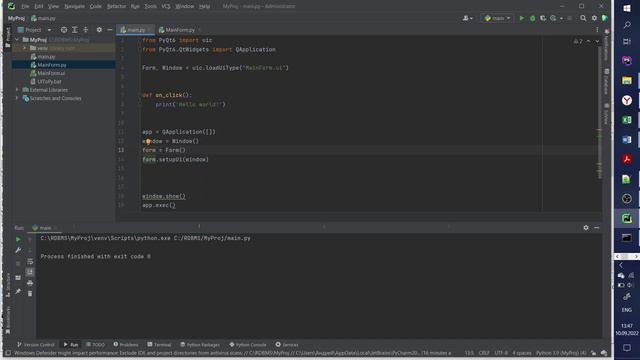Select the main.py editor tab

tap(135, 30)
